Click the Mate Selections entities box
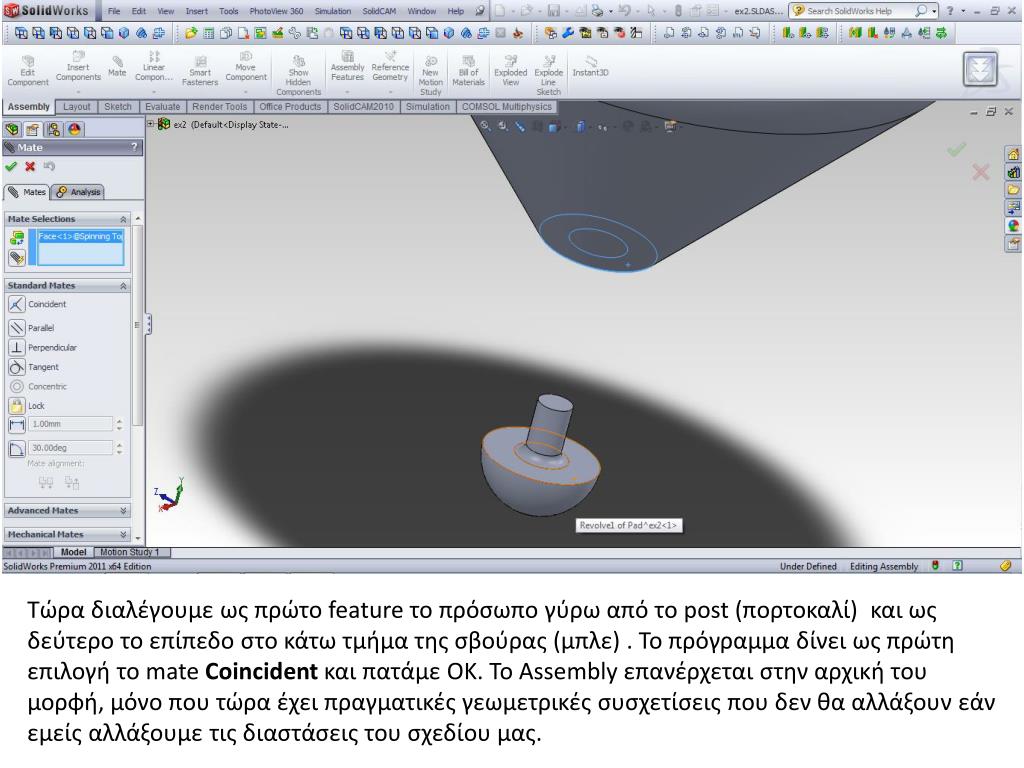Viewport: 1024px width, 768px height. click(80, 248)
